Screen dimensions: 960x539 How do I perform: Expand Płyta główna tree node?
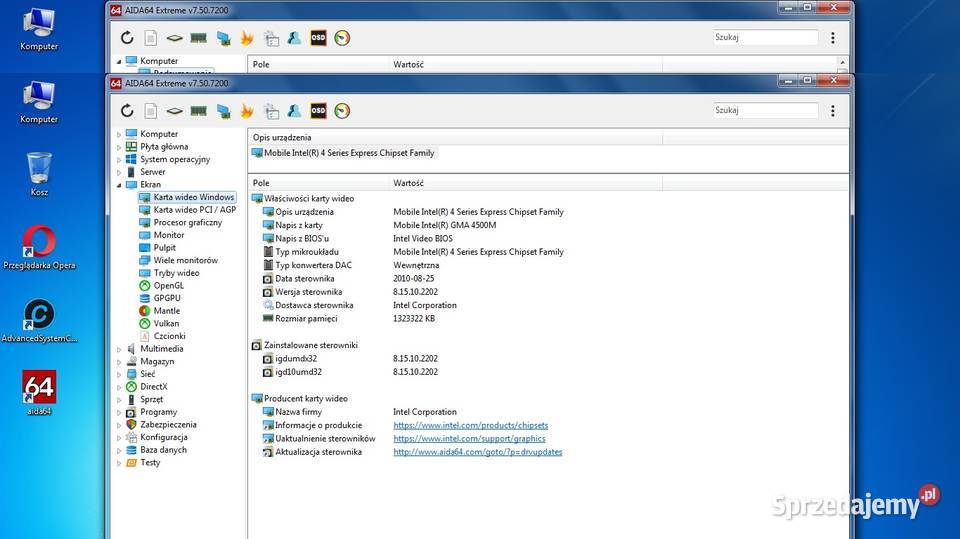pyautogui.click(x=119, y=147)
